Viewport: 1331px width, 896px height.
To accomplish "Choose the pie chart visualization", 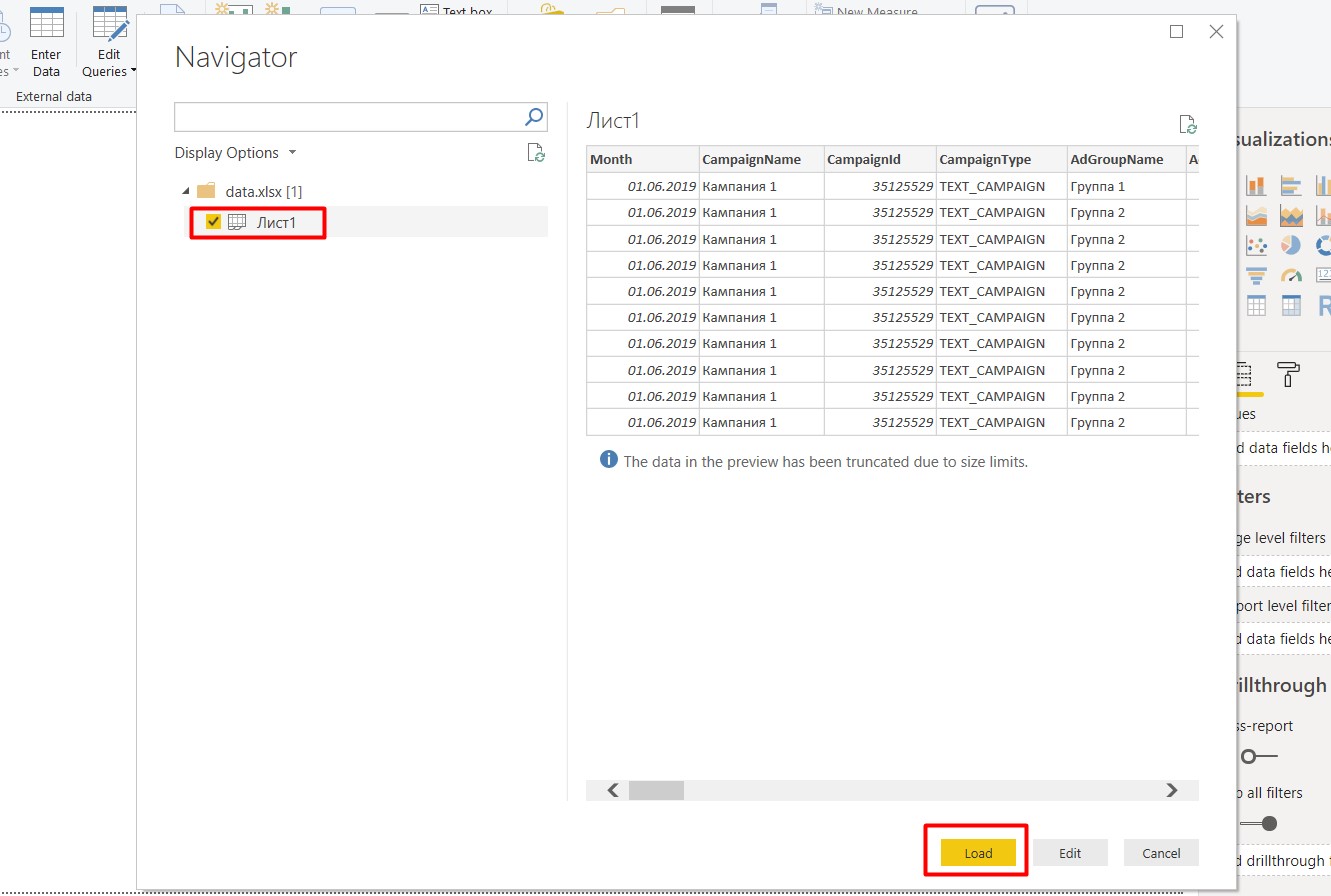I will (x=1291, y=246).
